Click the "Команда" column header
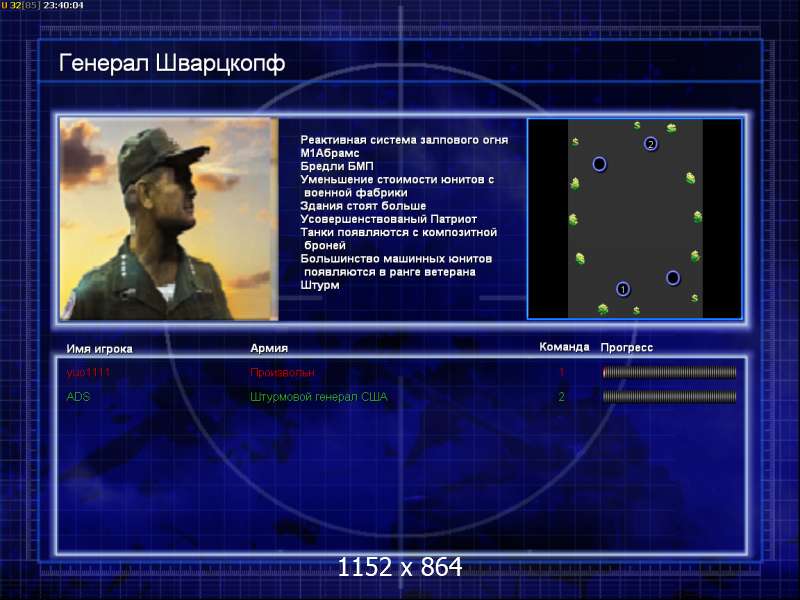 (564, 347)
